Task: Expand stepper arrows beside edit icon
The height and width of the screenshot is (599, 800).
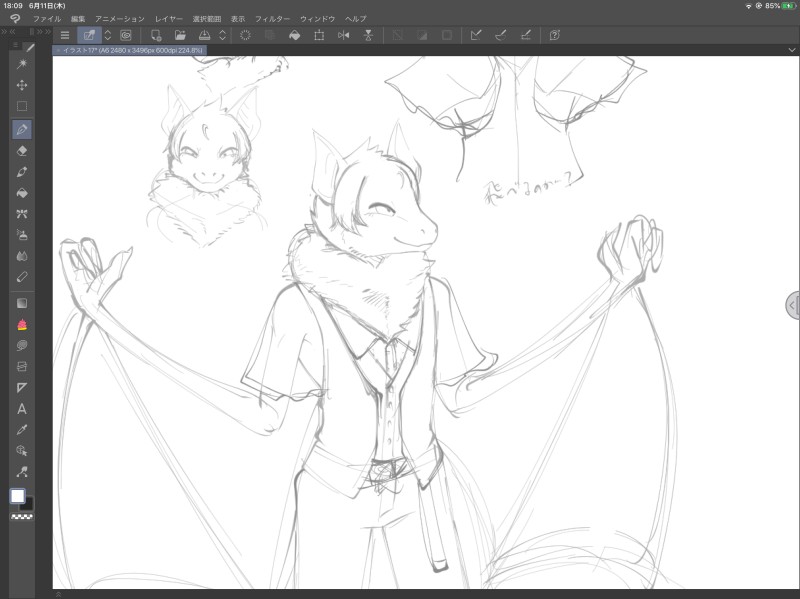Action: 108,35
